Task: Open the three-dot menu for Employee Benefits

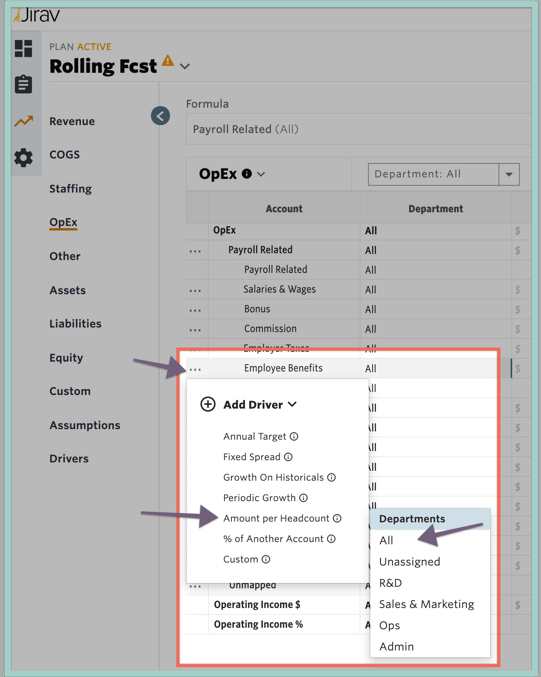Action: 195,369
